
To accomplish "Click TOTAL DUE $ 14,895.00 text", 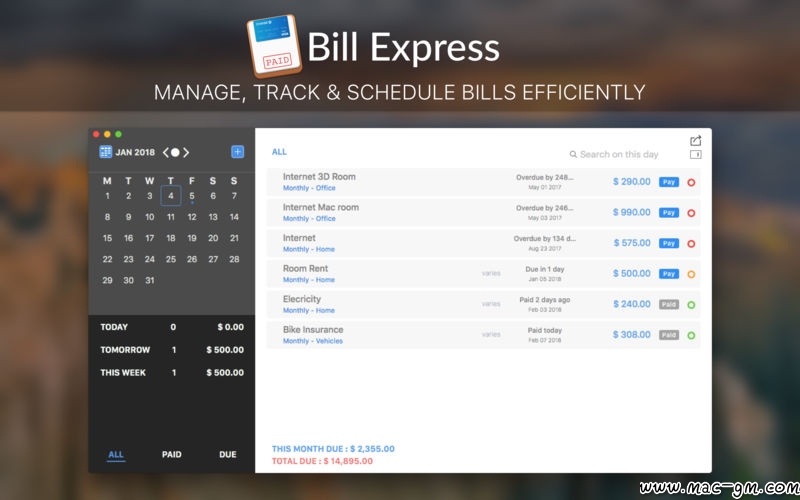I will click(x=322, y=461).
